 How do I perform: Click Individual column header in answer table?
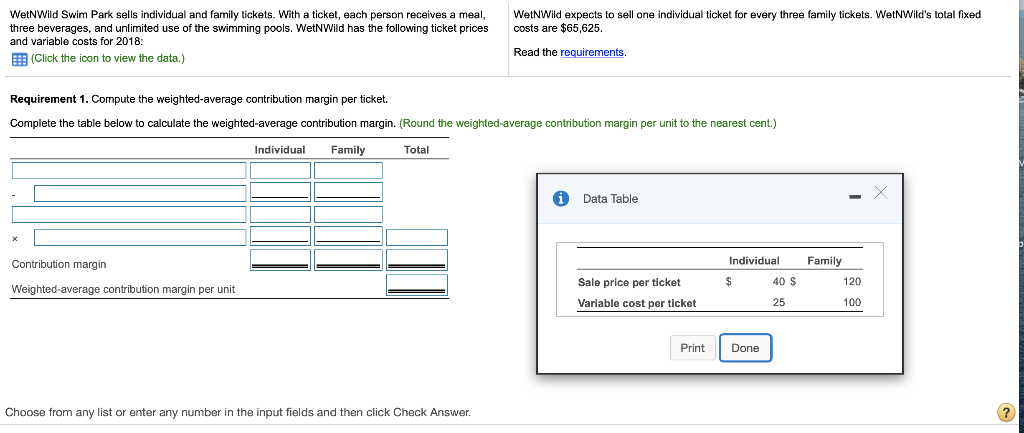[280, 150]
